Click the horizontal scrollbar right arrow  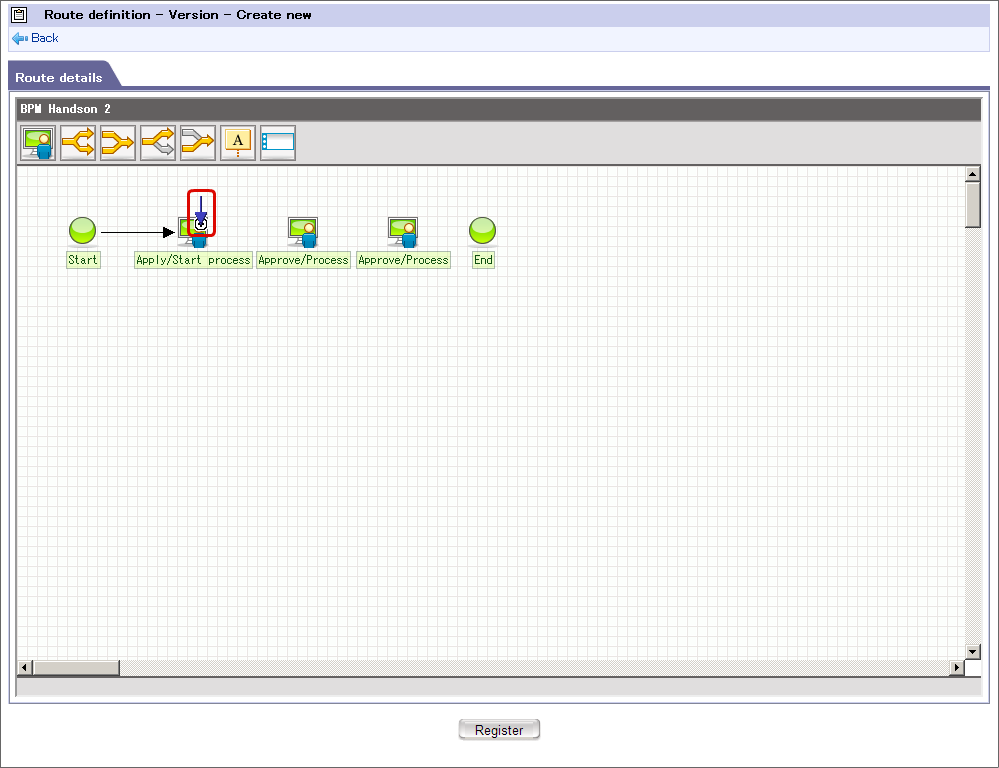click(x=956, y=667)
